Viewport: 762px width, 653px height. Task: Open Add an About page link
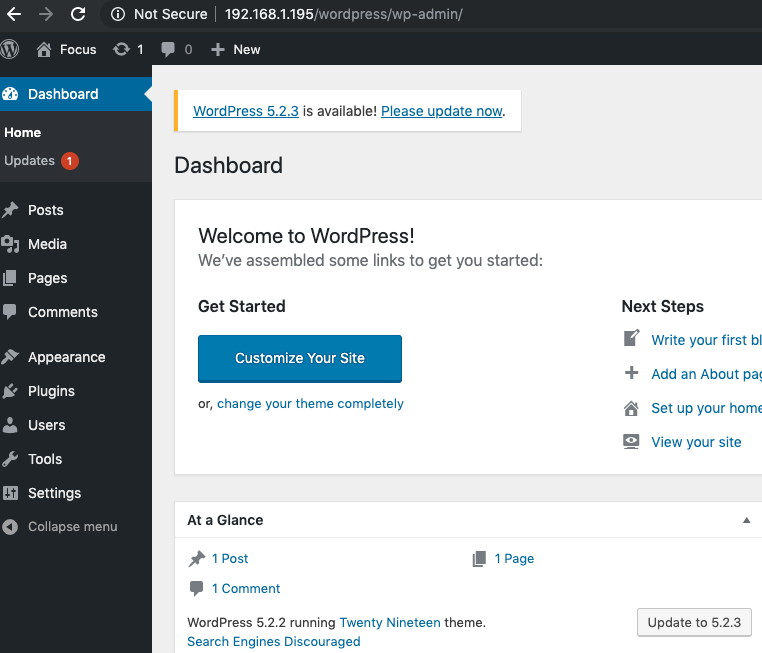pyautogui.click(x=707, y=374)
